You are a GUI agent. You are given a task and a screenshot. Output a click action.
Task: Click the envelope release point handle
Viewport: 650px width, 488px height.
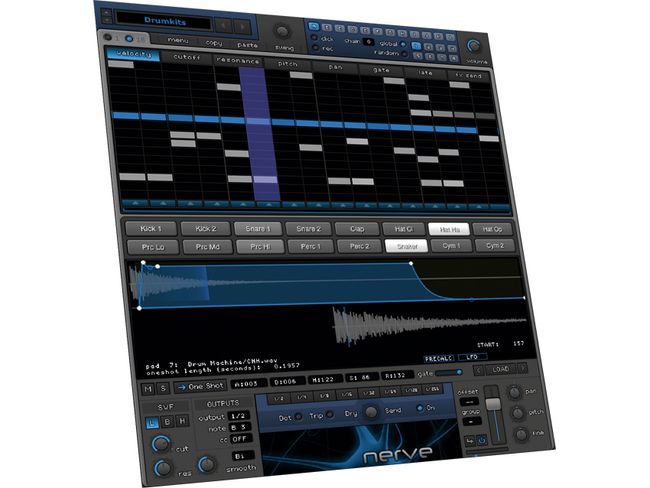click(x=411, y=263)
